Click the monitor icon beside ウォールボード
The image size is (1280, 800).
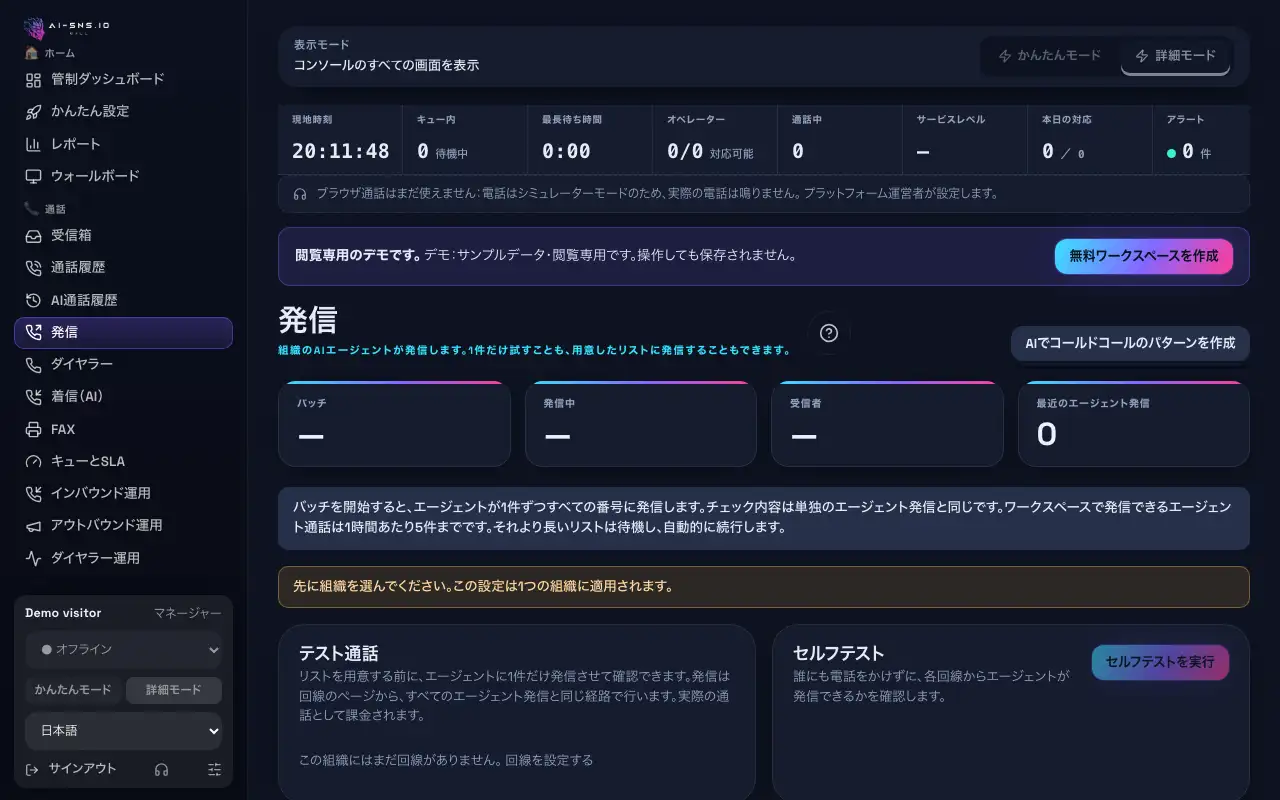pos(33,176)
